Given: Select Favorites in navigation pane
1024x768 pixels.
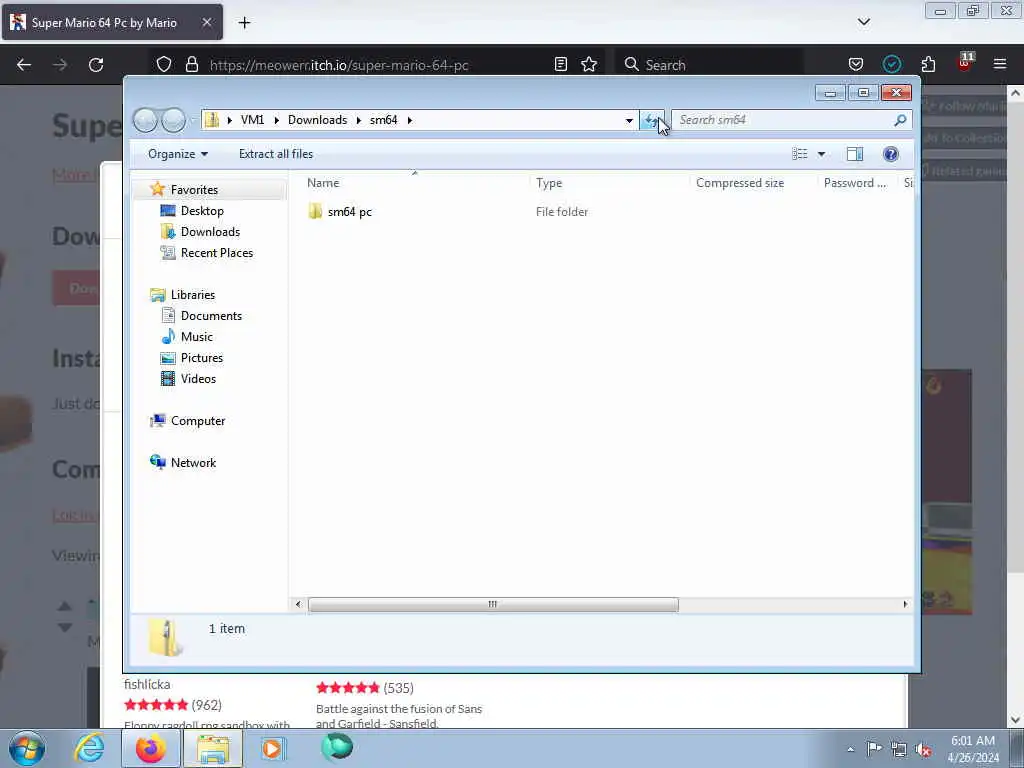Looking at the screenshot, I should pos(194,189).
